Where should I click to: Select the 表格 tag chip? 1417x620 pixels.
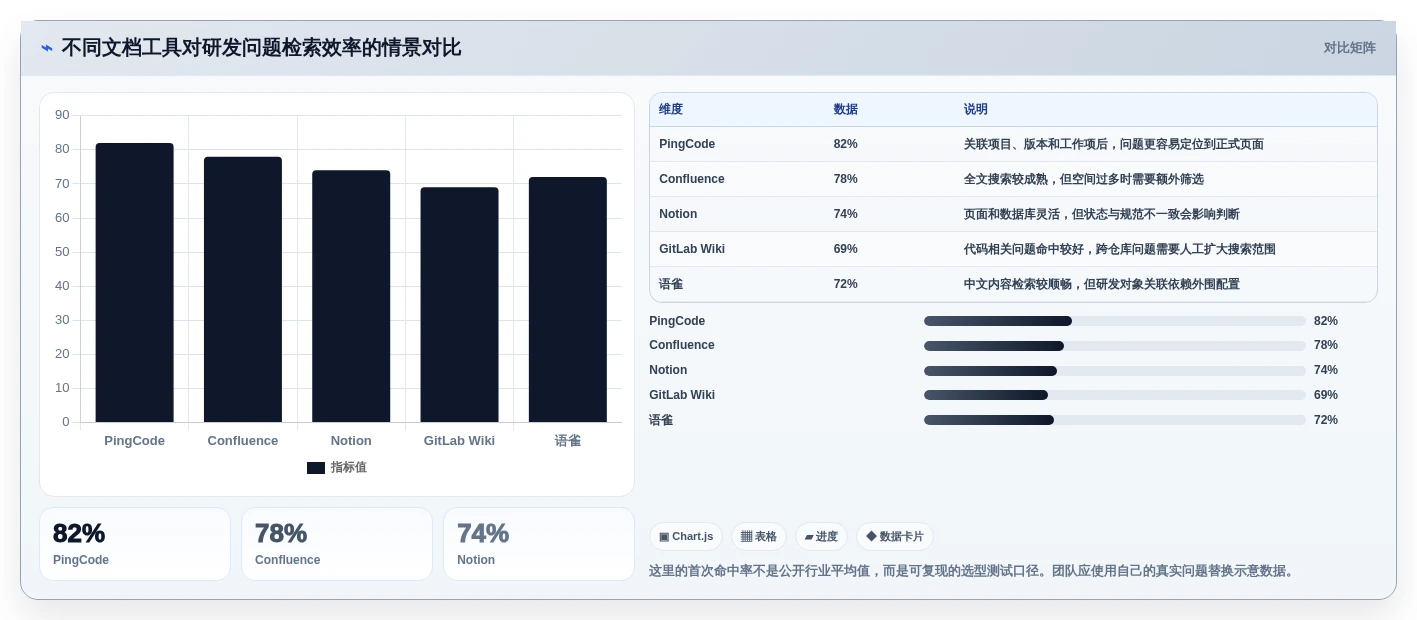pos(759,537)
